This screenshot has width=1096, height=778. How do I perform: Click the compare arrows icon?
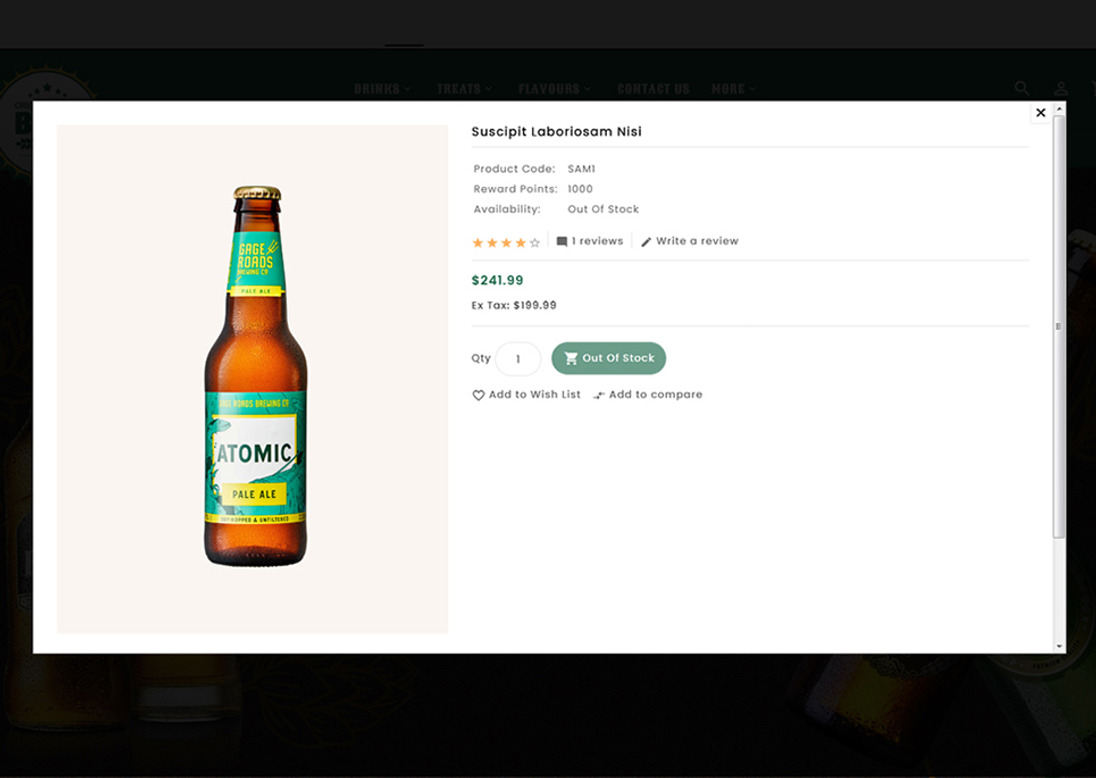coord(599,395)
